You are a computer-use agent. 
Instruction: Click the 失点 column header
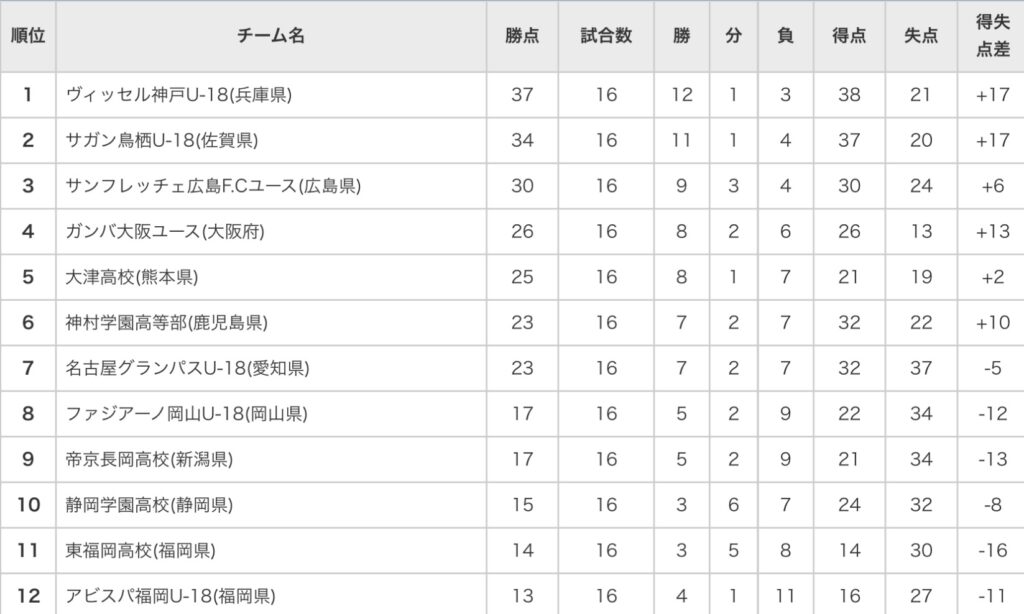[x=920, y=35]
